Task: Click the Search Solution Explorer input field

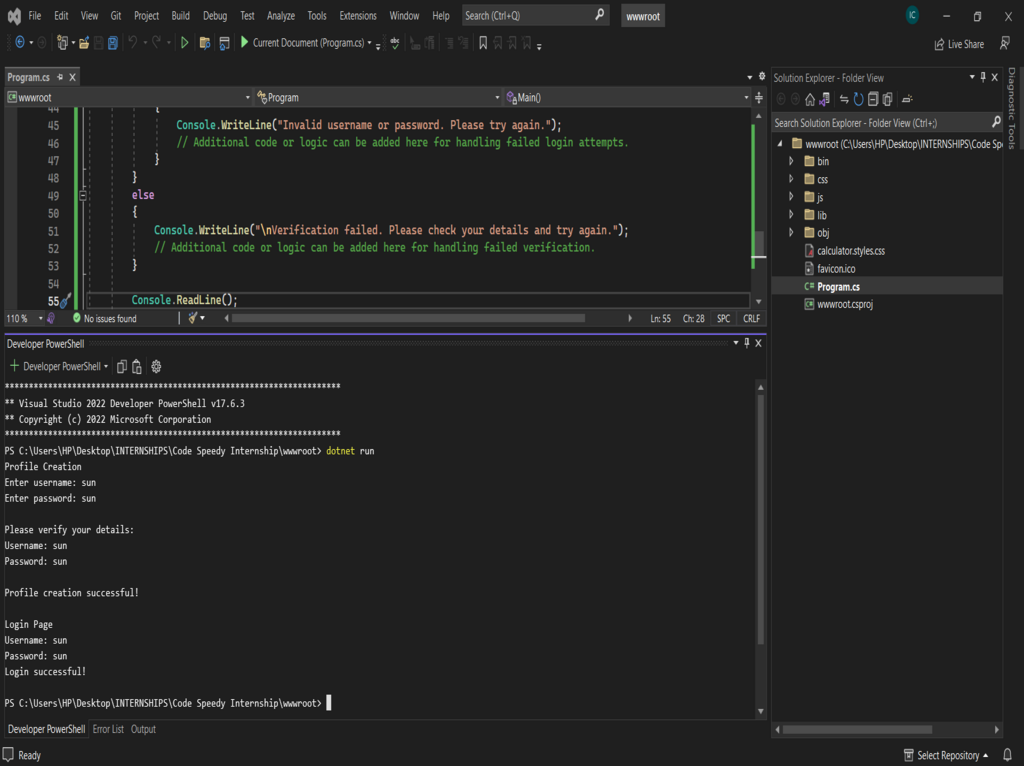Action: (880, 123)
